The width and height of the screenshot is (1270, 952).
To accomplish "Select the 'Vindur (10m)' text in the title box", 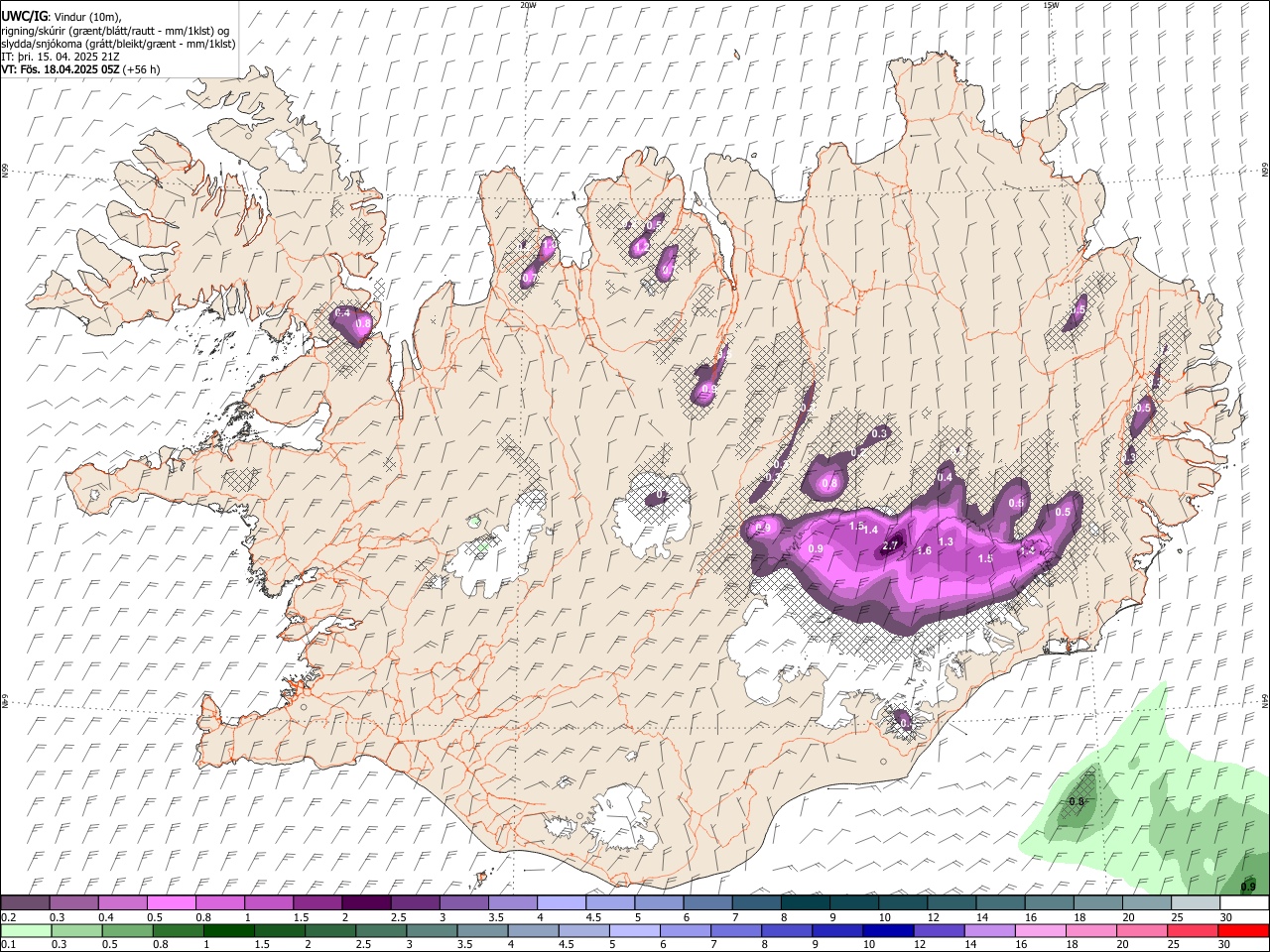I will [86, 17].
